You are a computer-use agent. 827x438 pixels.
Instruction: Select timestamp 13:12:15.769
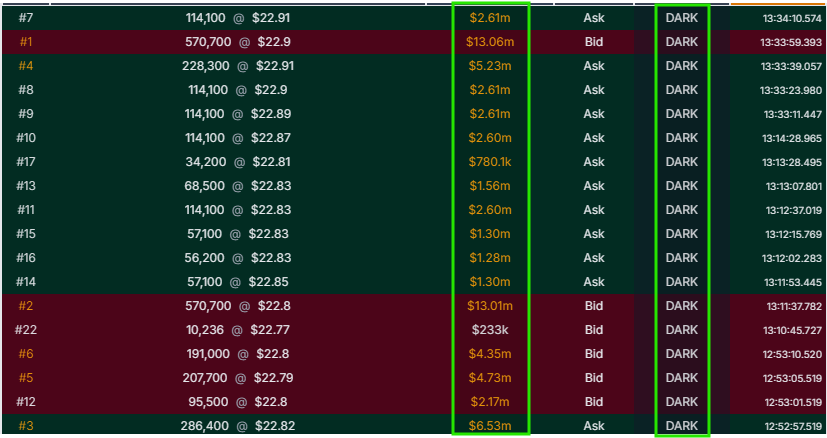point(794,234)
